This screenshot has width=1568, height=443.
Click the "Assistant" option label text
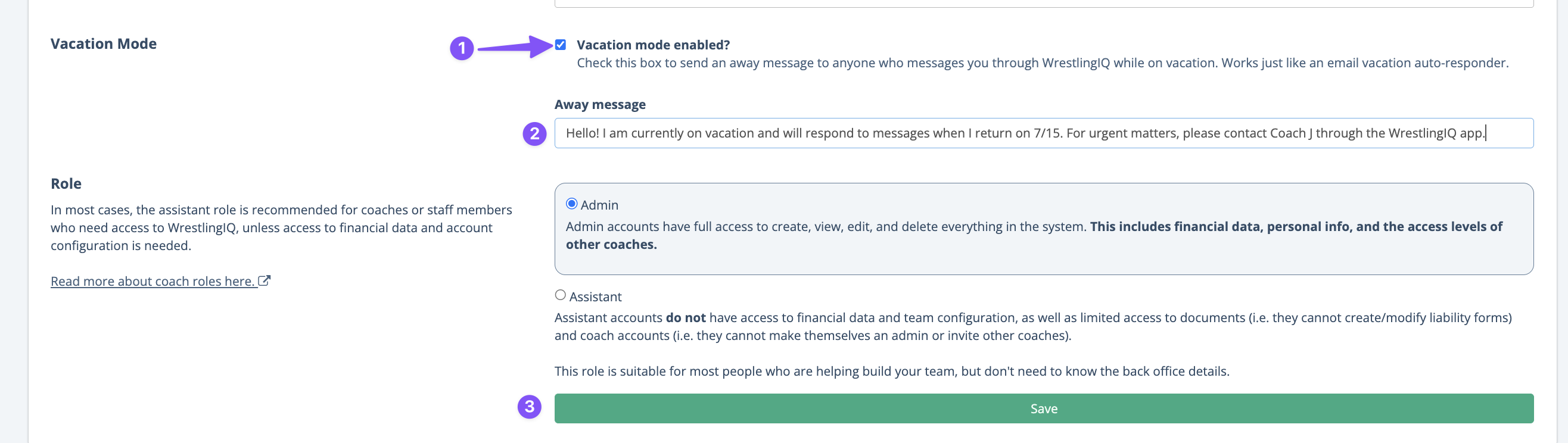click(595, 297)
